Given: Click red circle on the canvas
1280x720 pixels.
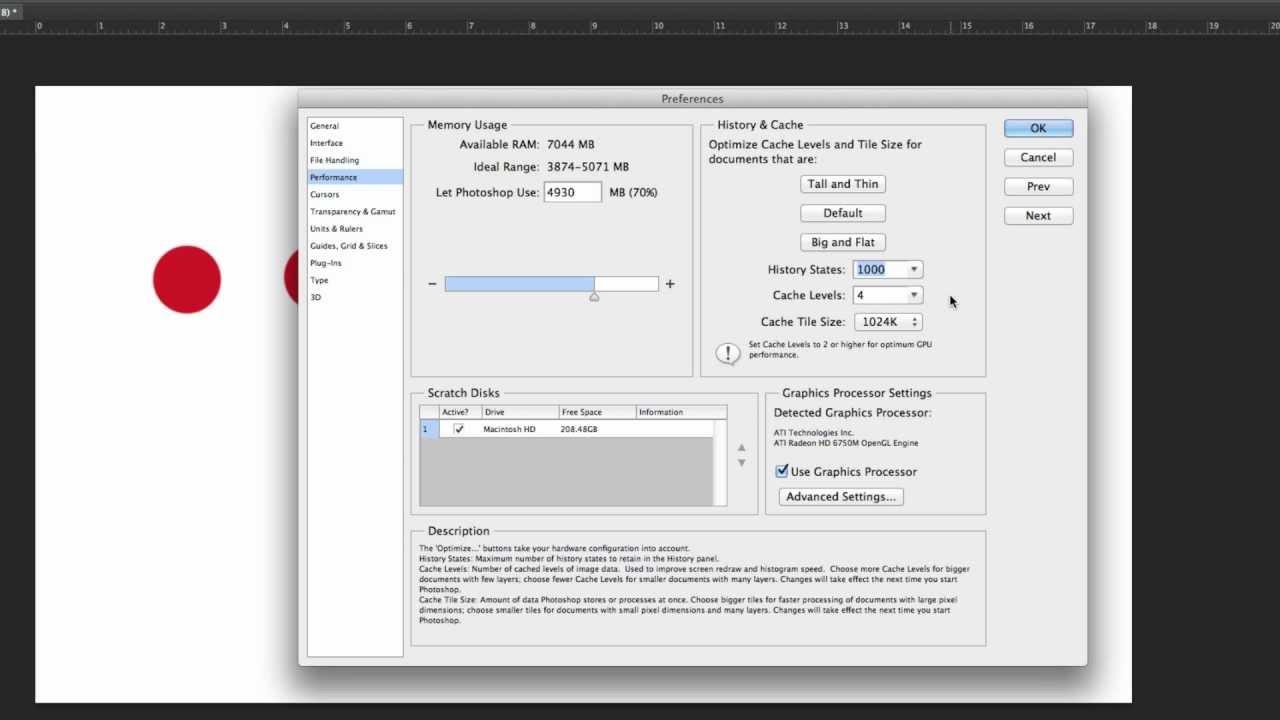Looking at the screenshot, I should 186,279.
